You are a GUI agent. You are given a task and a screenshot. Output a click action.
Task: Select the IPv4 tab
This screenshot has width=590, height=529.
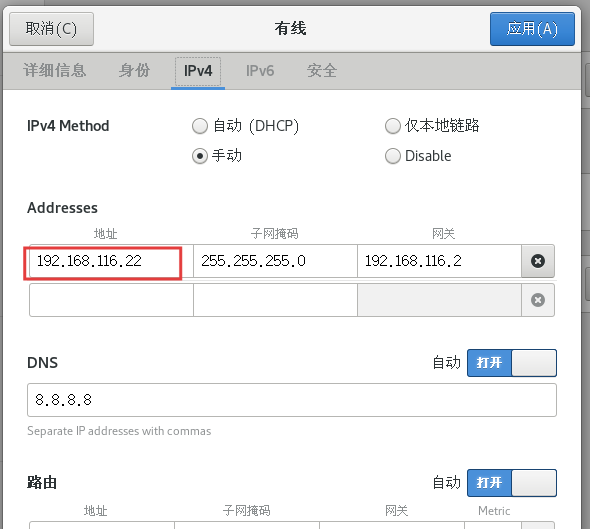198,71
